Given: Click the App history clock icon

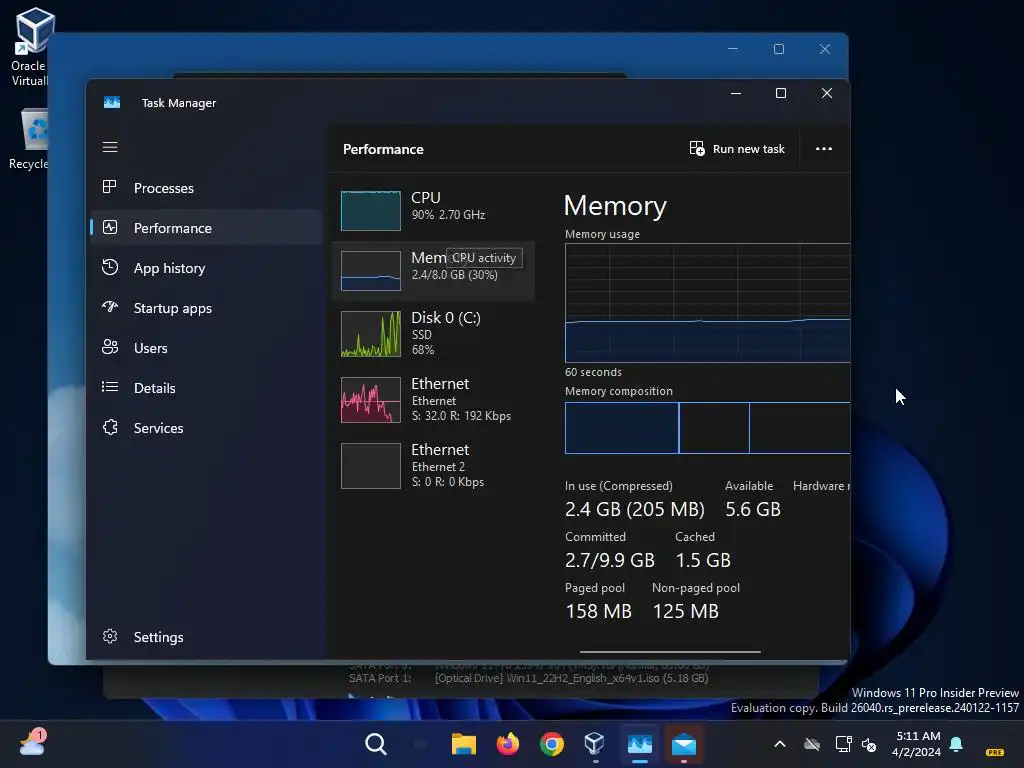Looking at the screenshot, I should coord(110,267).
